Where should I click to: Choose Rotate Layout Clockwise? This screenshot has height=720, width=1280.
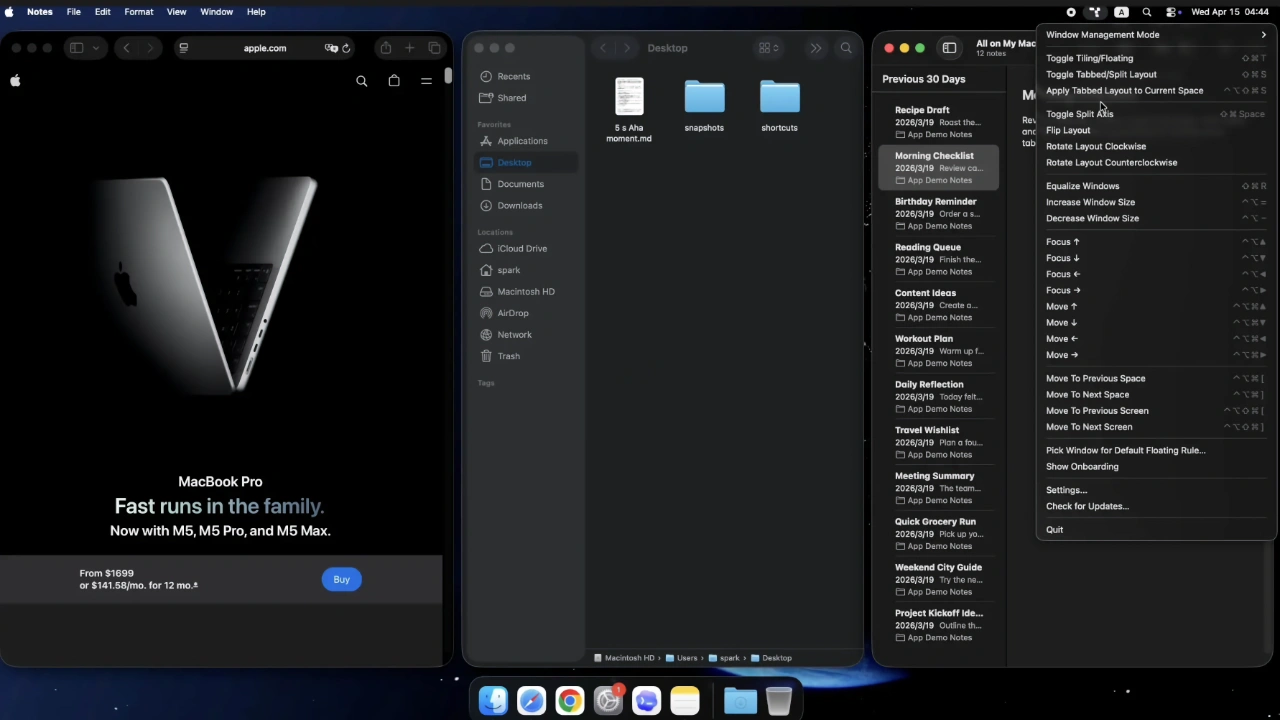click(x=1155, y=146)
